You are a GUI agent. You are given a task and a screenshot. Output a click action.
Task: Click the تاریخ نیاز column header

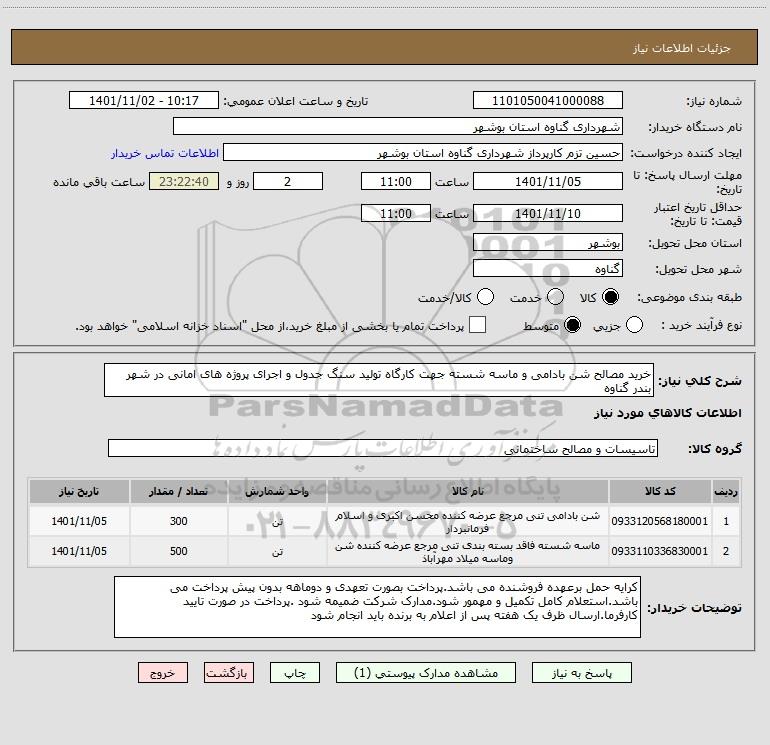pyautogui.click(x=79, y=491)
